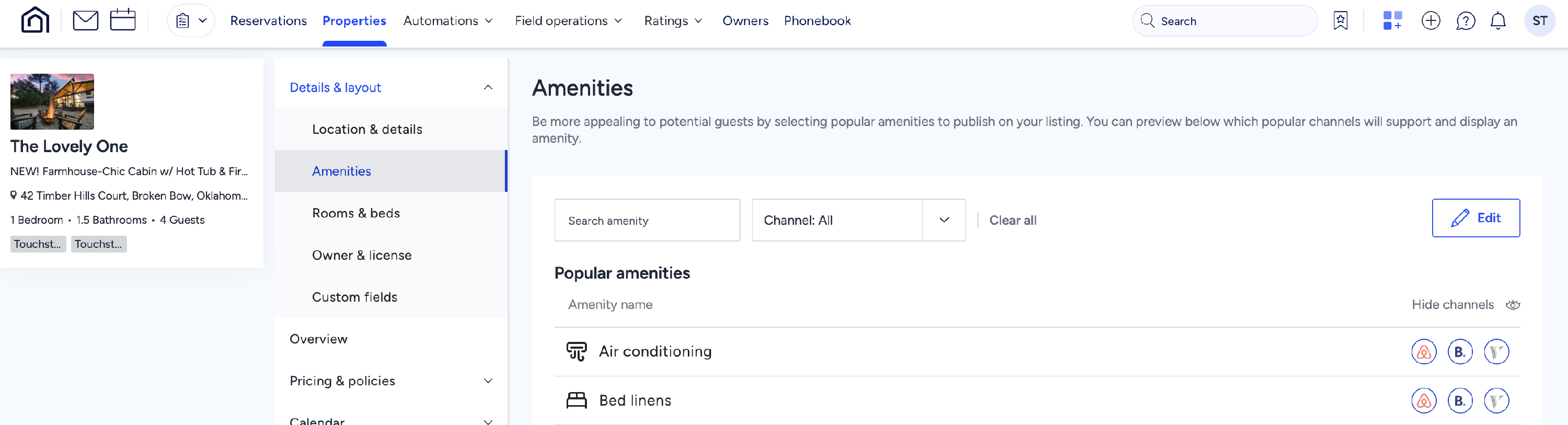Toggle Hide channels eye icon
The image size is (1568, 425).
click(1513, 304)
